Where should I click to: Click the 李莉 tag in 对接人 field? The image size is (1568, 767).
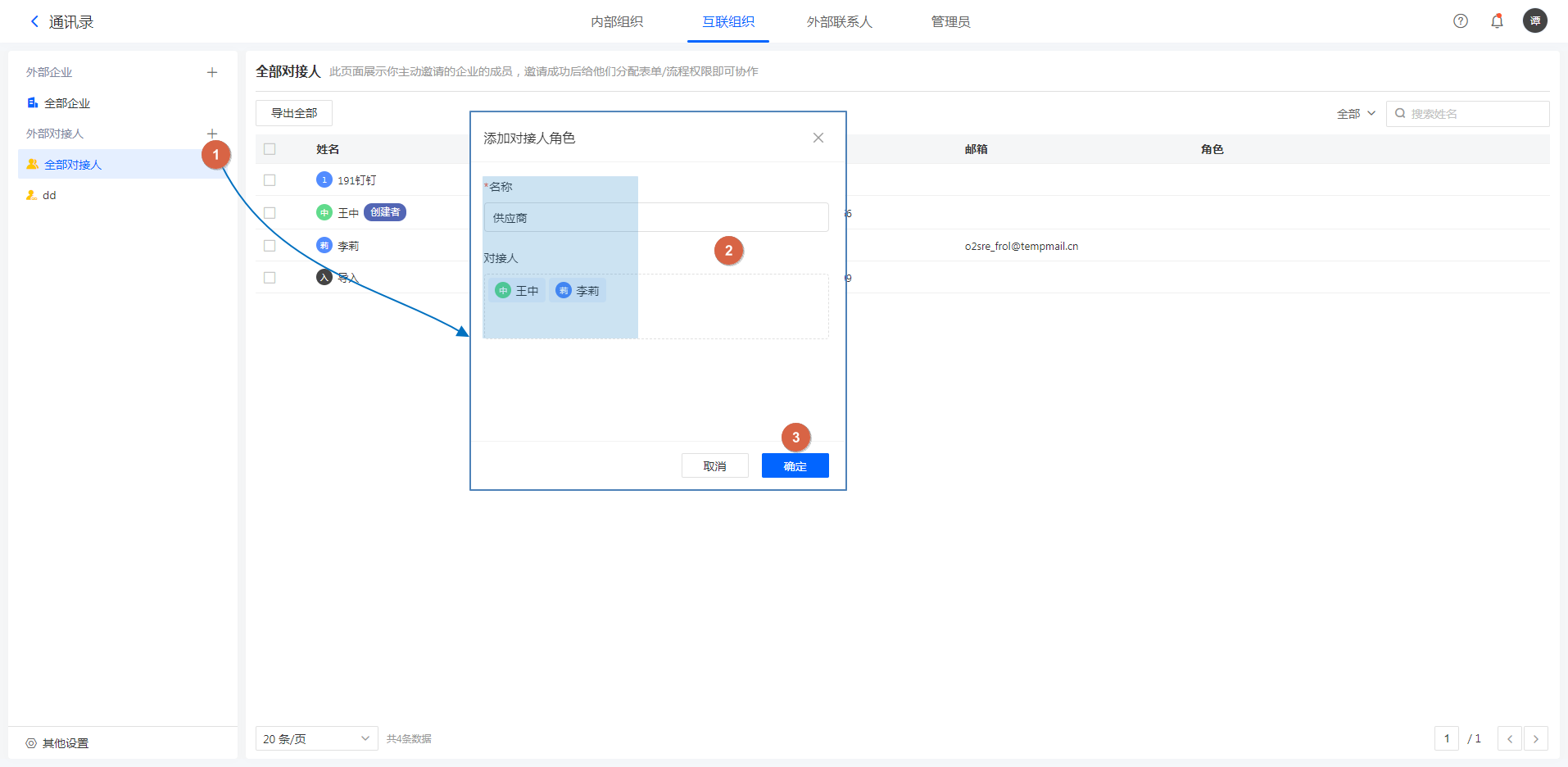click(x=578, y=291)
